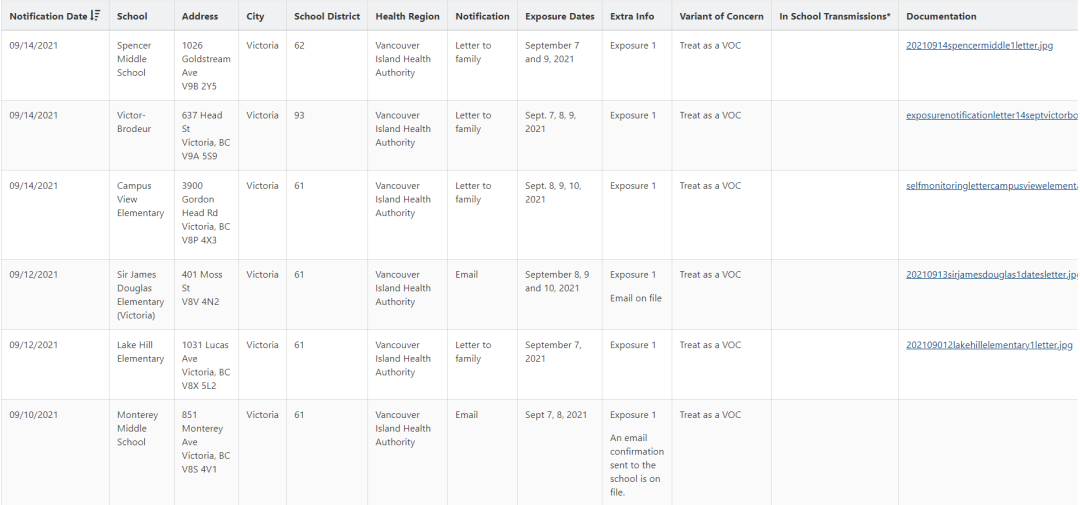1080x505 pixels.
Task: Select the Monterey Middle School cell
Action: pos(141,452)
